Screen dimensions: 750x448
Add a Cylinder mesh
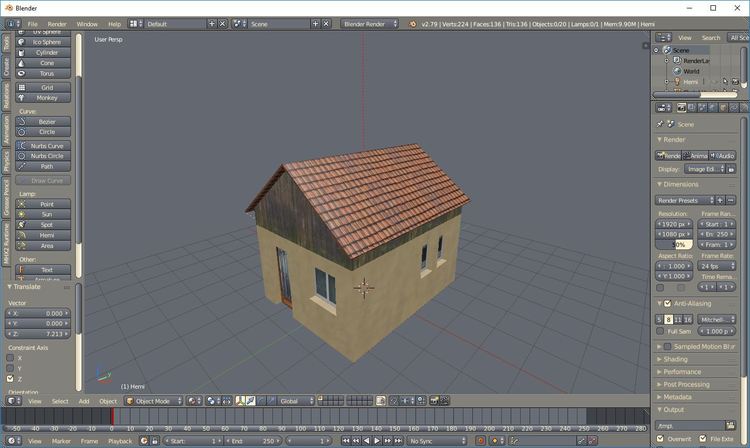tap(43, 53)
